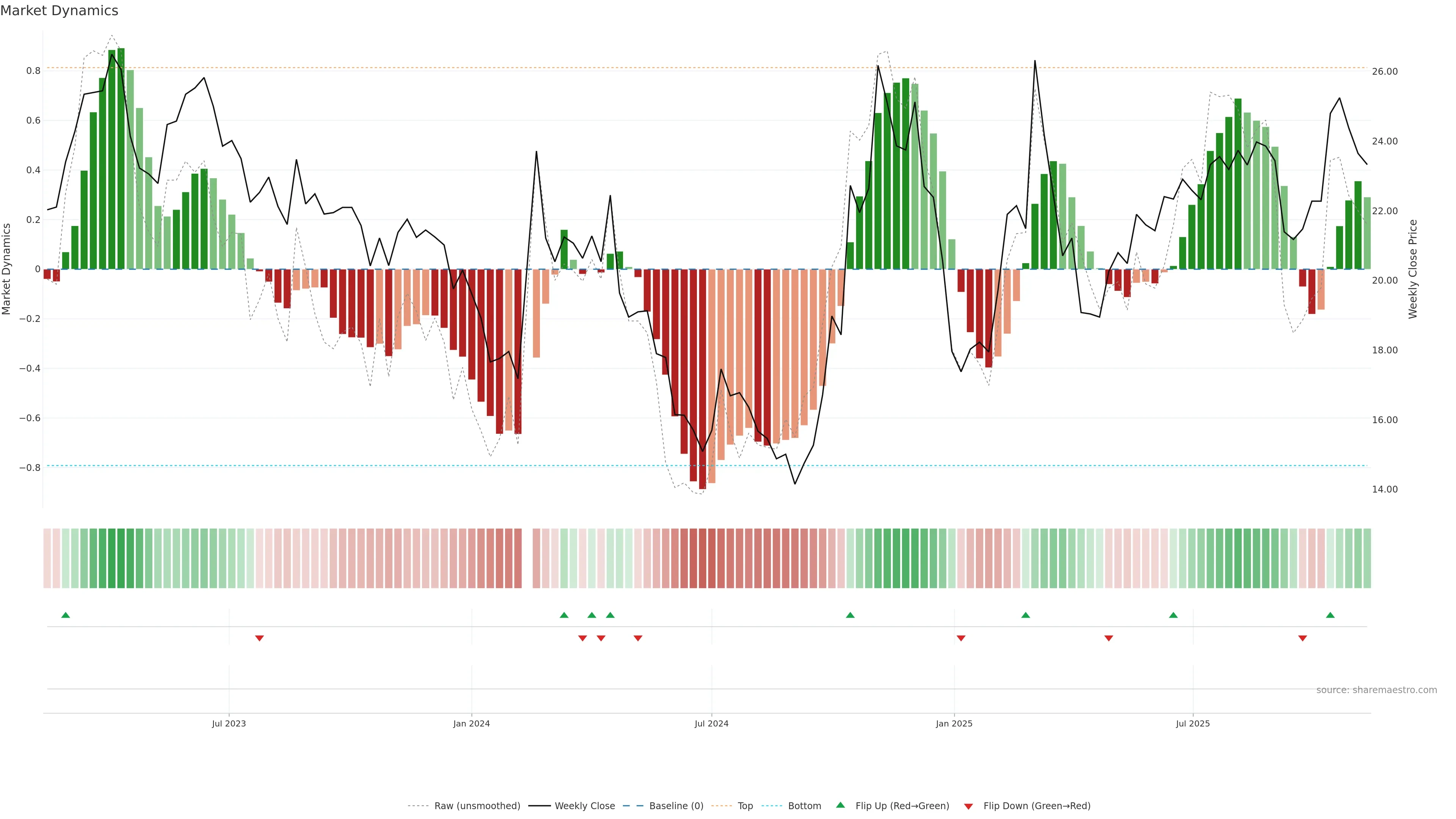
Task: Hide the Bottom threshold legend series
Action: (804, 805)
